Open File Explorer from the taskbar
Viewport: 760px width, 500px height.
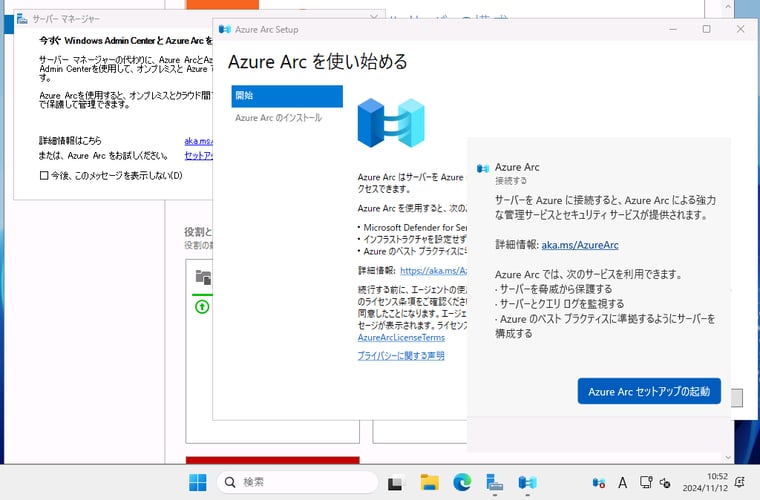pos(429,482)
